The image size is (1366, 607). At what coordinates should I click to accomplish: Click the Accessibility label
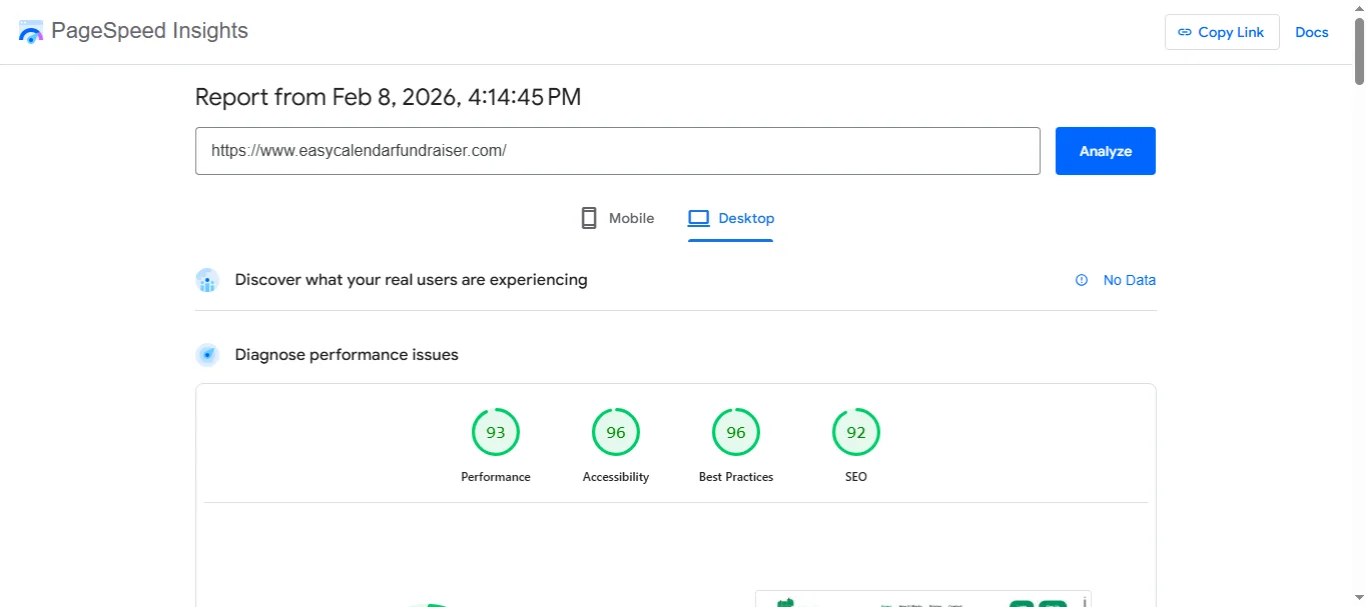615,477
